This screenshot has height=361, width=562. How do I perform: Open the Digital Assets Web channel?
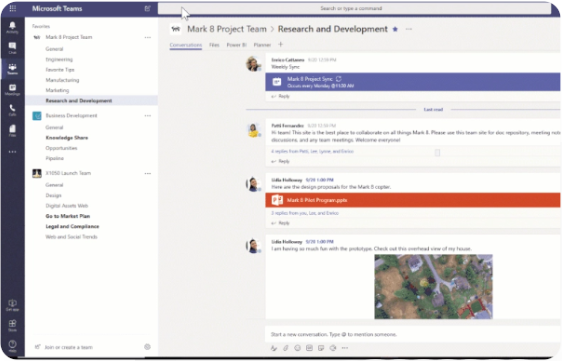[x=67, y=206]
